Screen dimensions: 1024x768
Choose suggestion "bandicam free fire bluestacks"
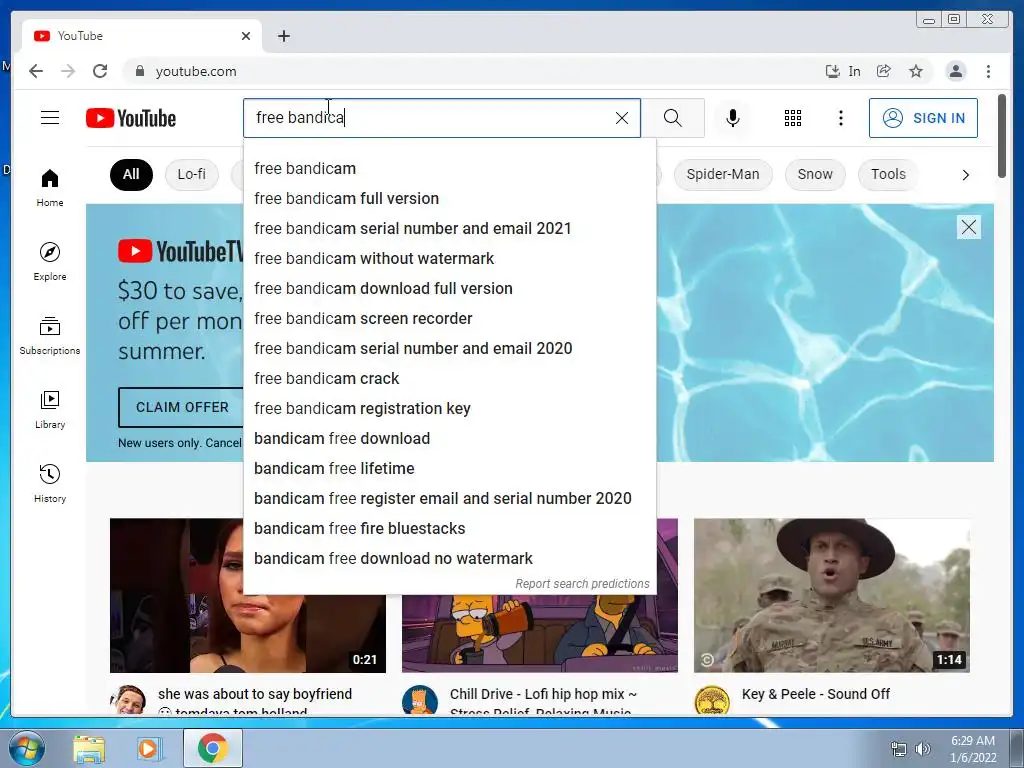coord(450,529)
